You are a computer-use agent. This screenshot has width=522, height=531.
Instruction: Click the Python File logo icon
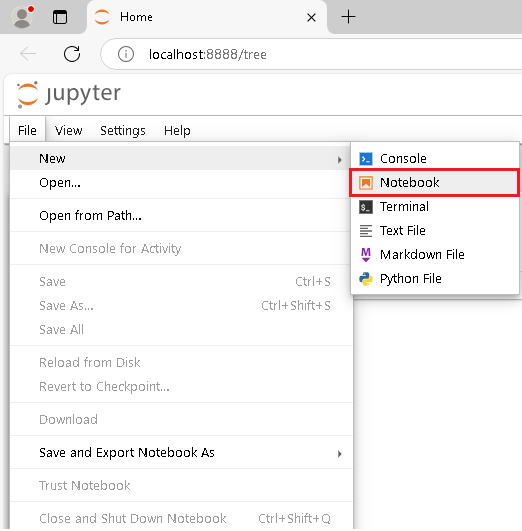point(366,279)
